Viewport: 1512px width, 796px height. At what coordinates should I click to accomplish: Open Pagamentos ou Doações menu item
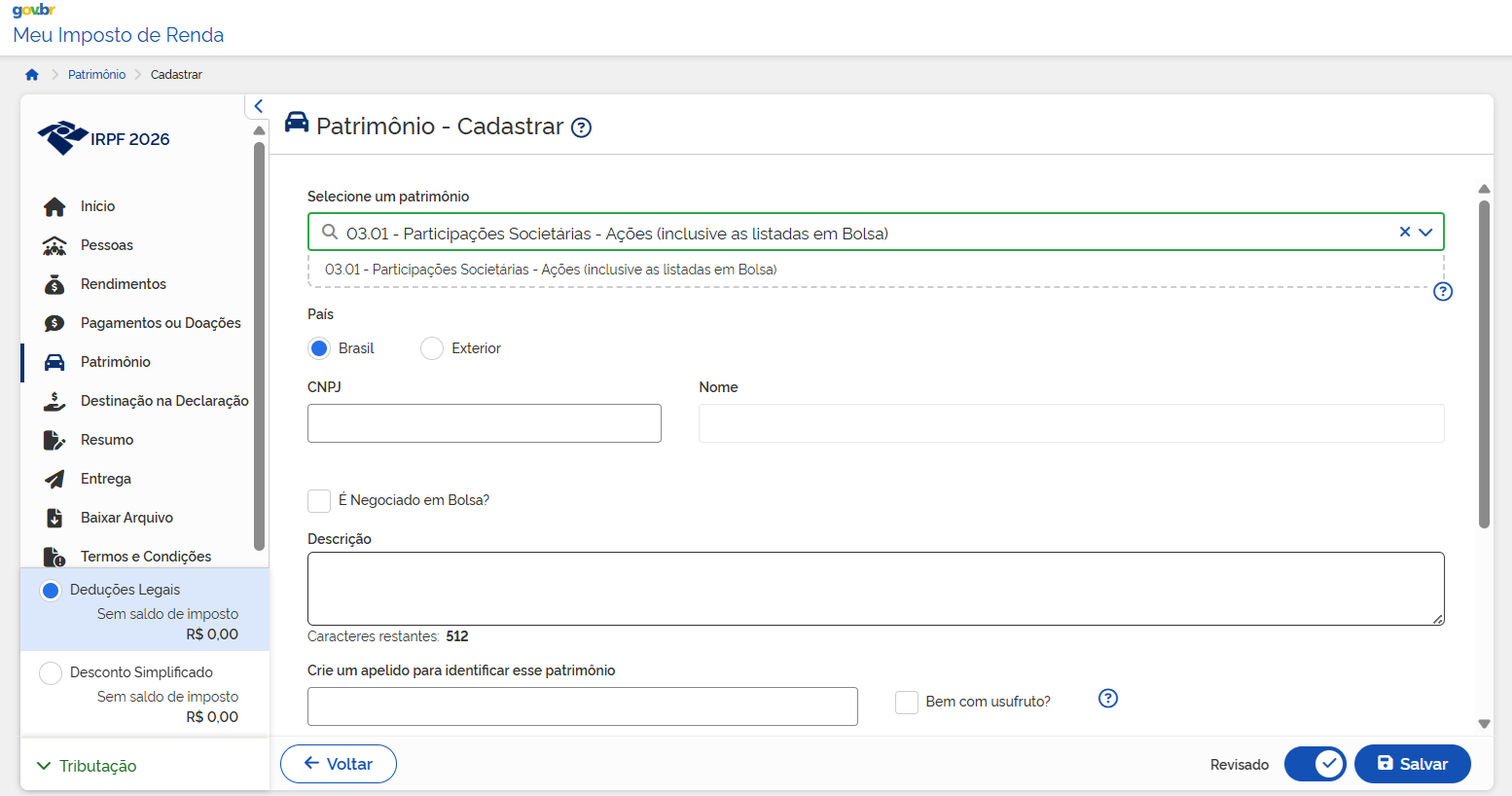point(161,323)
